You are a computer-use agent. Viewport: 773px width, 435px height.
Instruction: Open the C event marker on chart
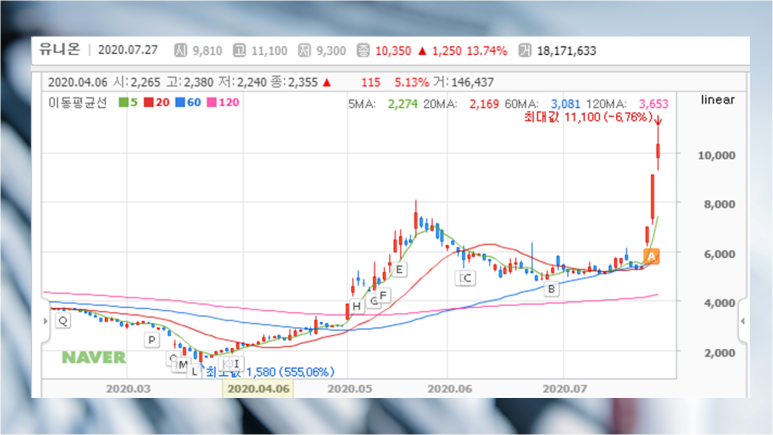[x=465, y=278]
